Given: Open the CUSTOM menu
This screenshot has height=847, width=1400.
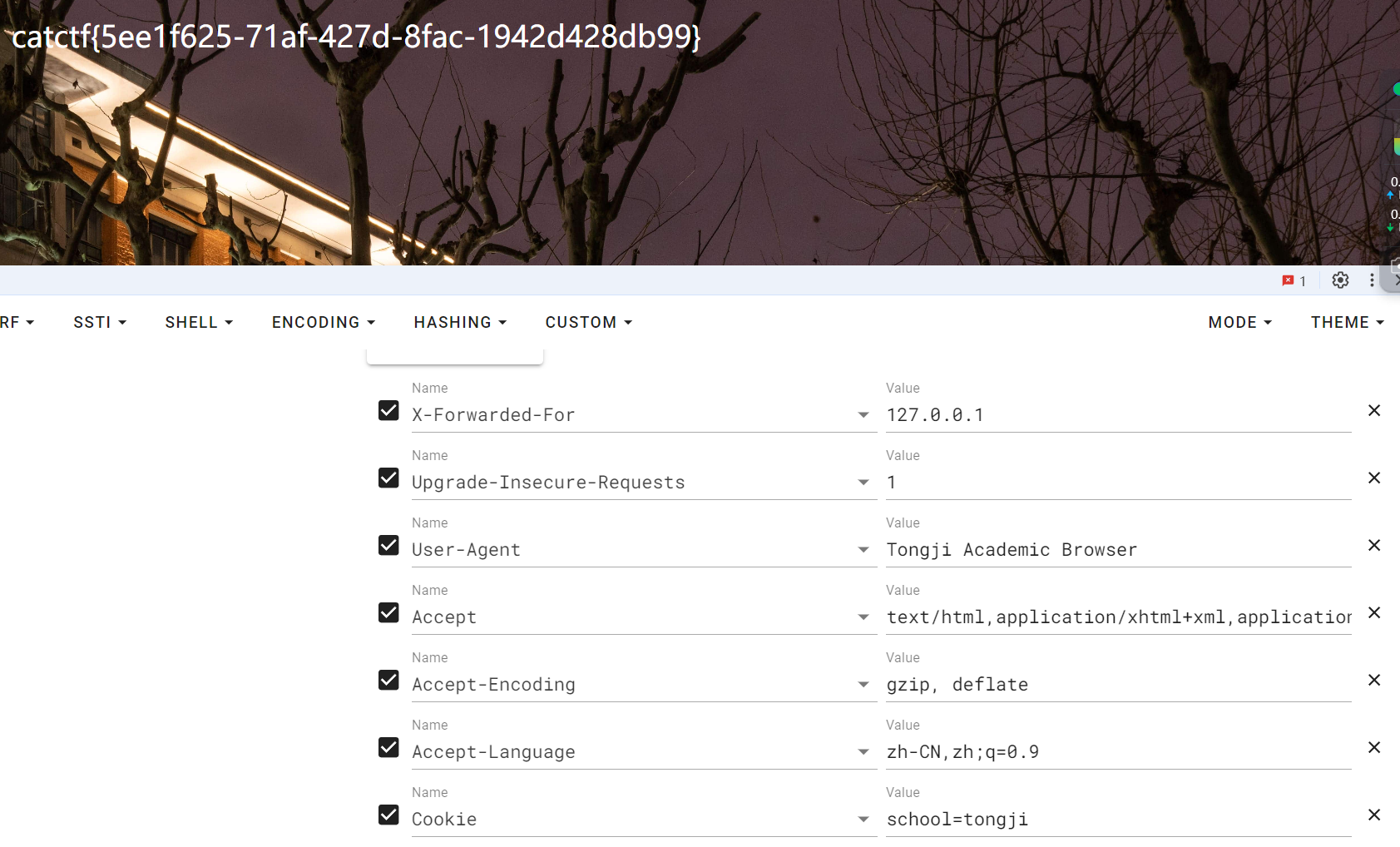Looking at the screenshot, I should pos(589,322).
